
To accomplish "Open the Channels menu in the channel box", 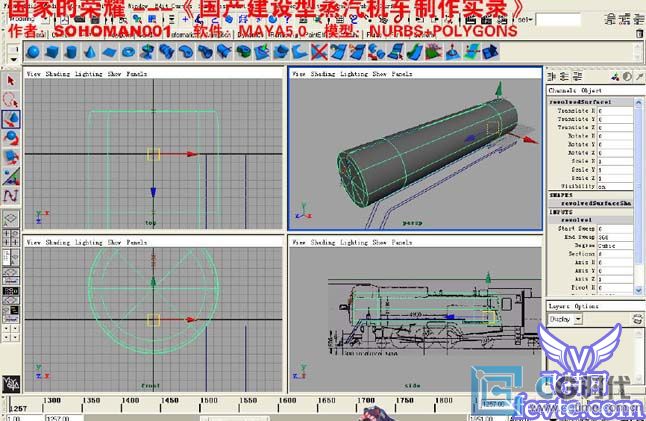I will 562,90.
